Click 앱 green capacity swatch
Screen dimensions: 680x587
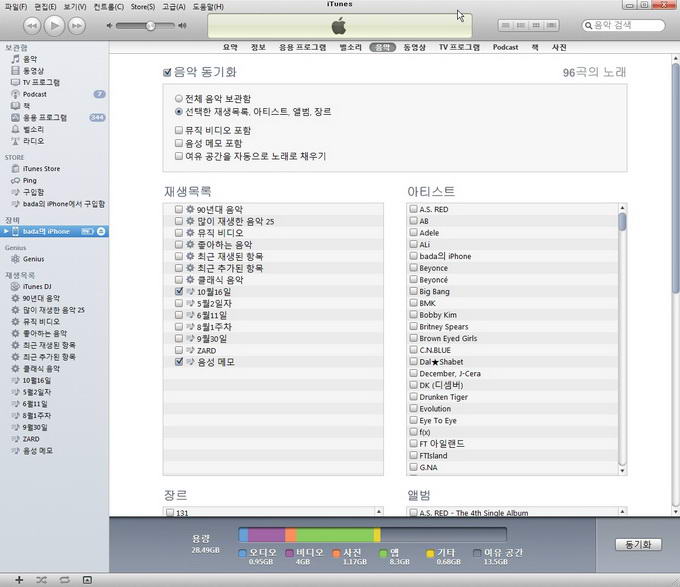[x=383, y=553]
